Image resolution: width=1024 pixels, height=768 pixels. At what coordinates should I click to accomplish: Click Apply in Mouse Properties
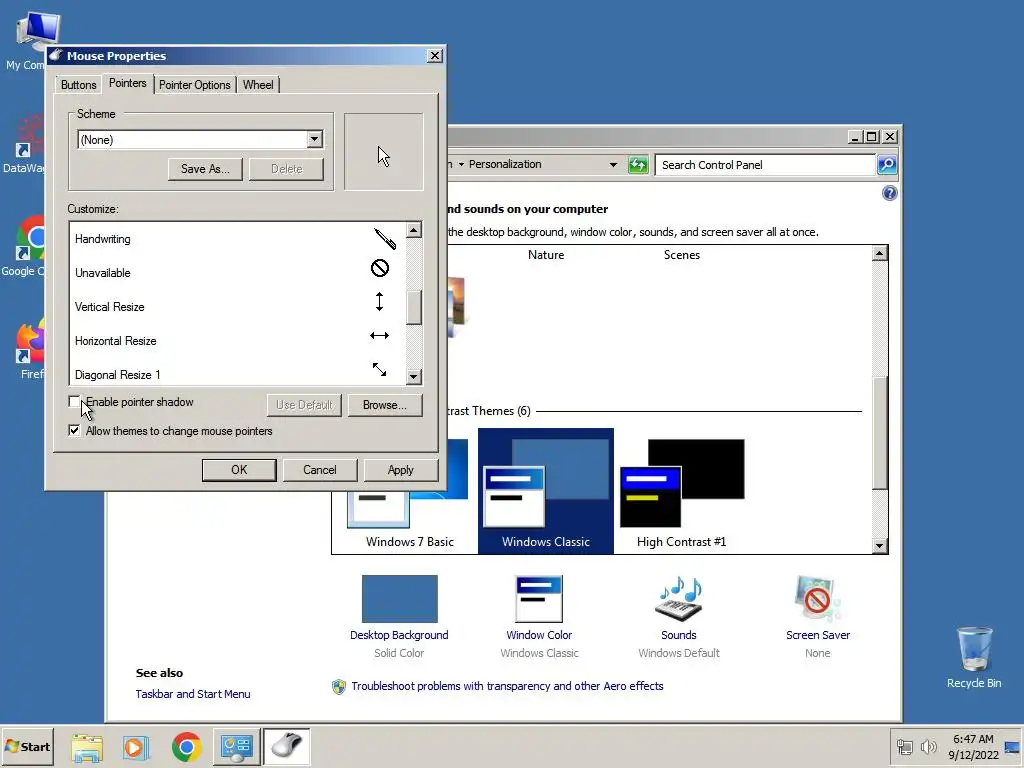pyautogui.click(x=400, y=470)
